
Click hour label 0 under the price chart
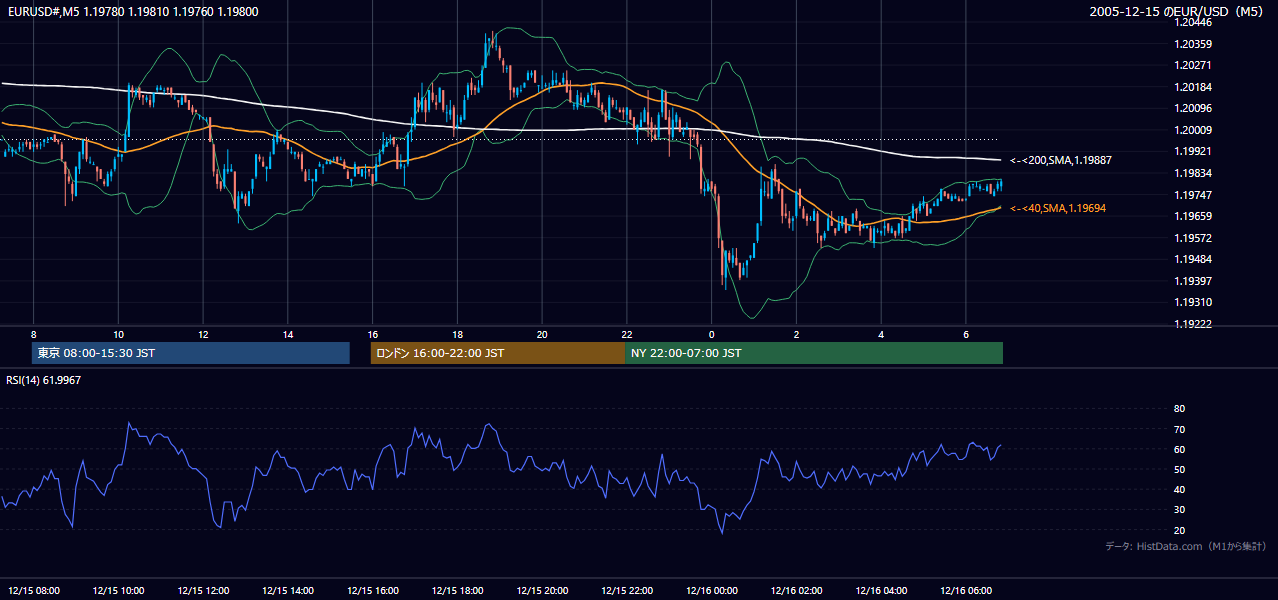pos(712,334)
